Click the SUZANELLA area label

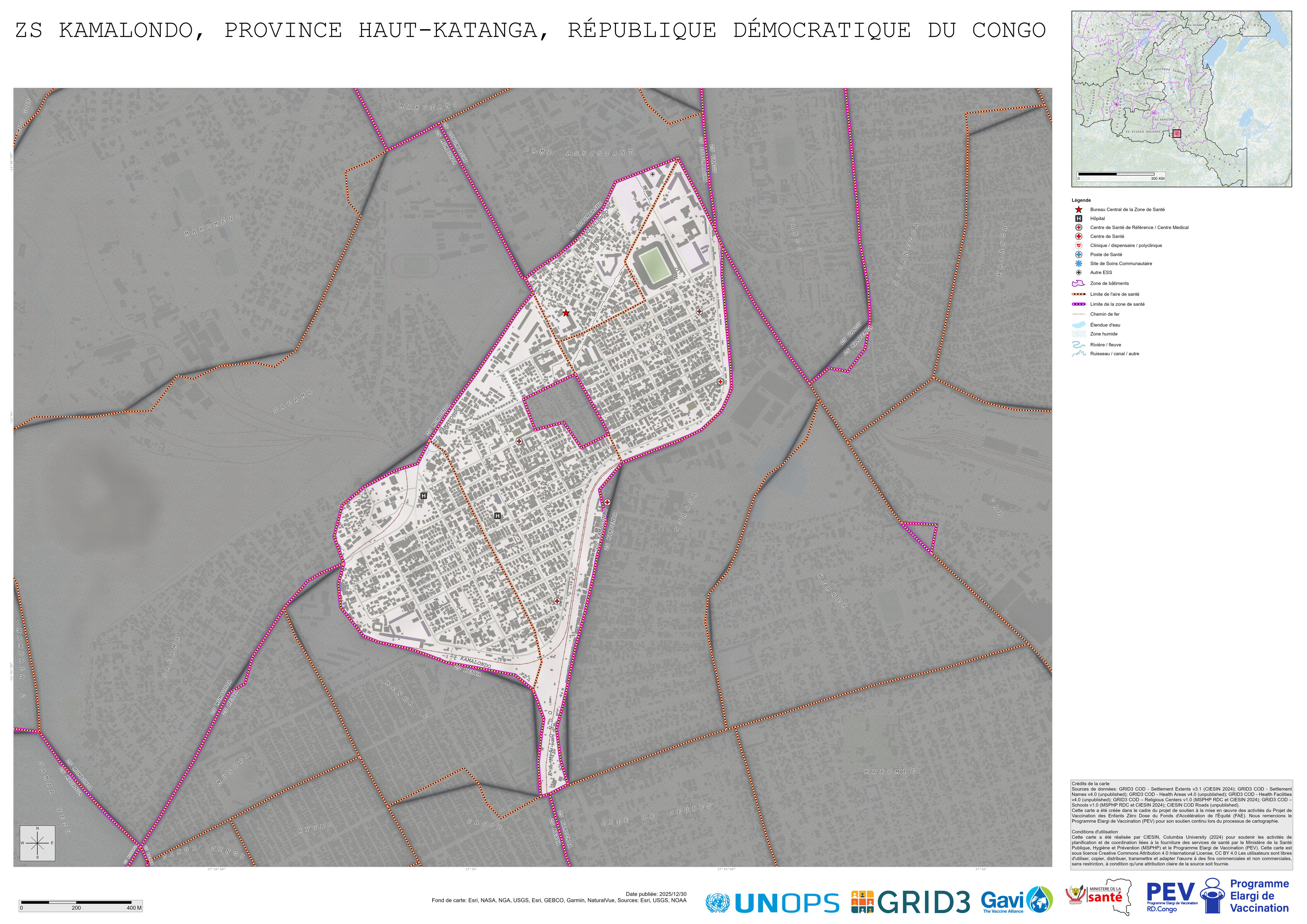tap(906, 253)
